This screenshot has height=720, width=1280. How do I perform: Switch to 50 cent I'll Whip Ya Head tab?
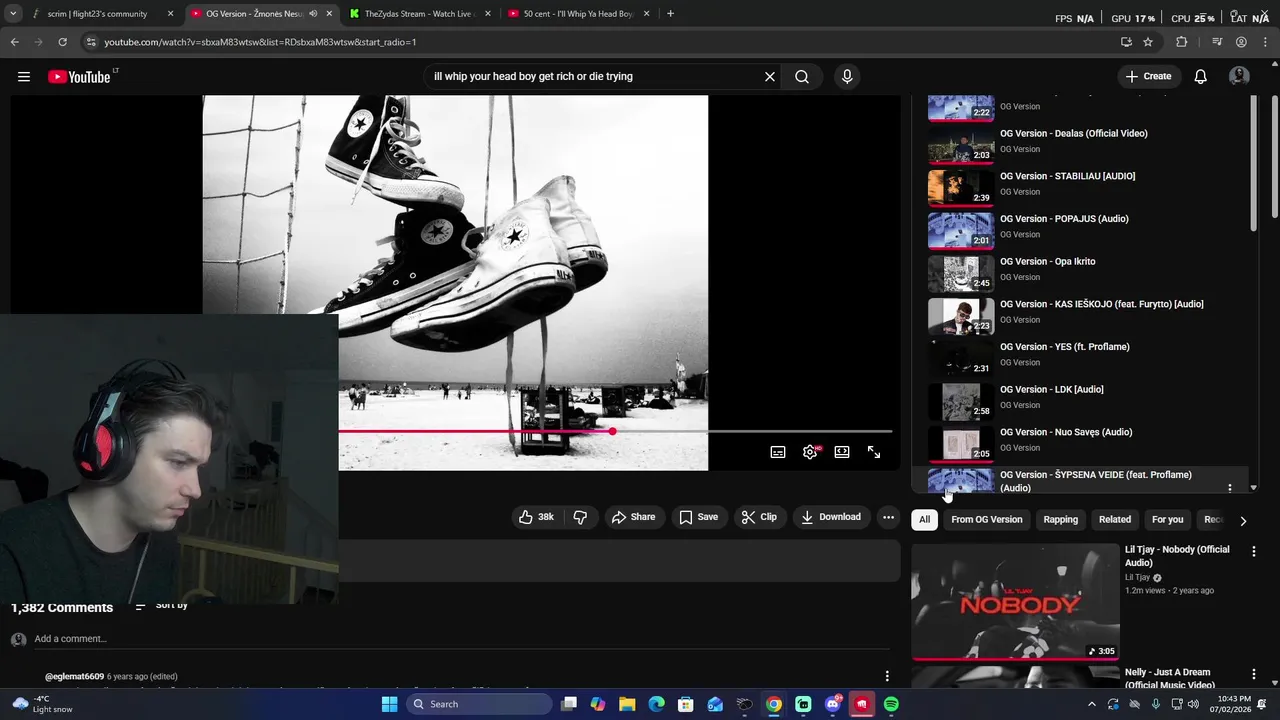[x=578, y=14]
